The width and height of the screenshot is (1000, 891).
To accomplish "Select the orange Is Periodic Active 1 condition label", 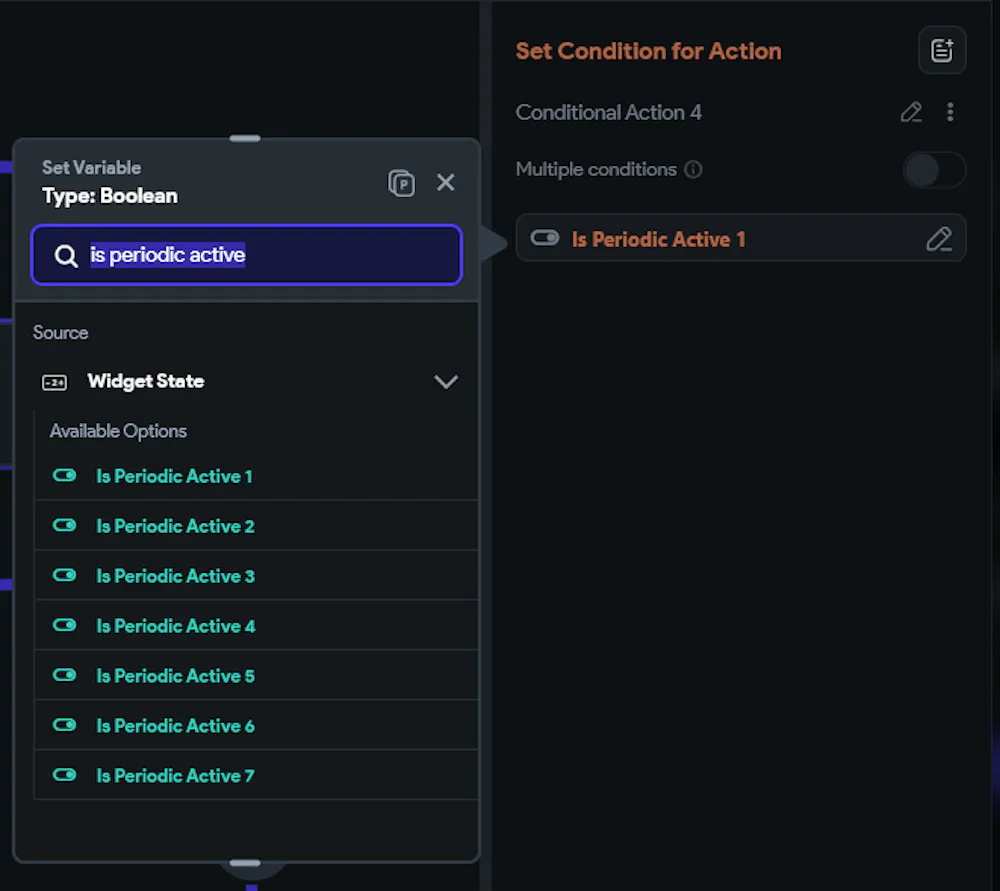I will 658,239.
